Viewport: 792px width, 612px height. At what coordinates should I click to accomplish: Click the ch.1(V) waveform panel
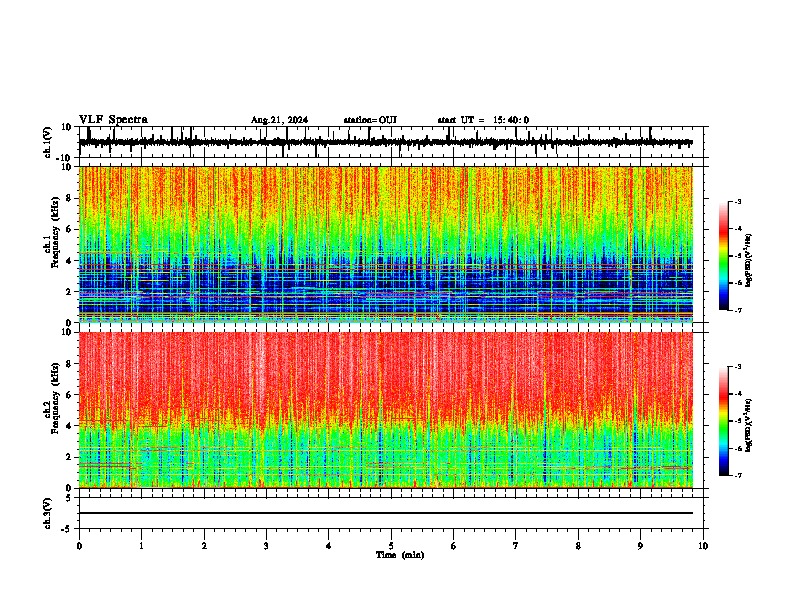tap(391, 142)
